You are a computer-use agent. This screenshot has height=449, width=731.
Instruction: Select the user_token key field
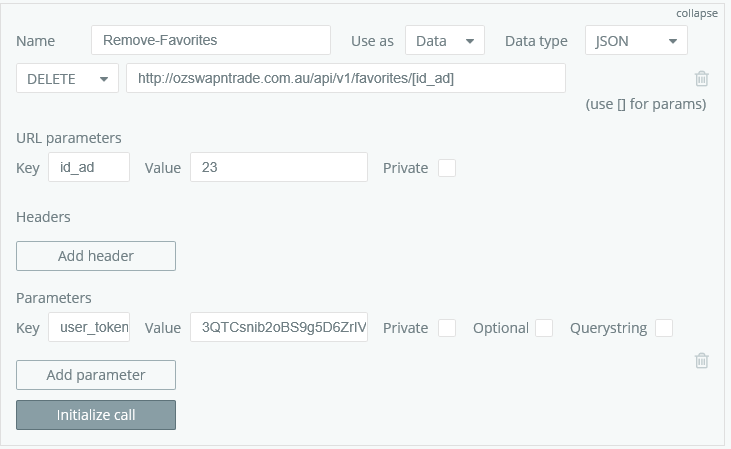pos(89,328)
